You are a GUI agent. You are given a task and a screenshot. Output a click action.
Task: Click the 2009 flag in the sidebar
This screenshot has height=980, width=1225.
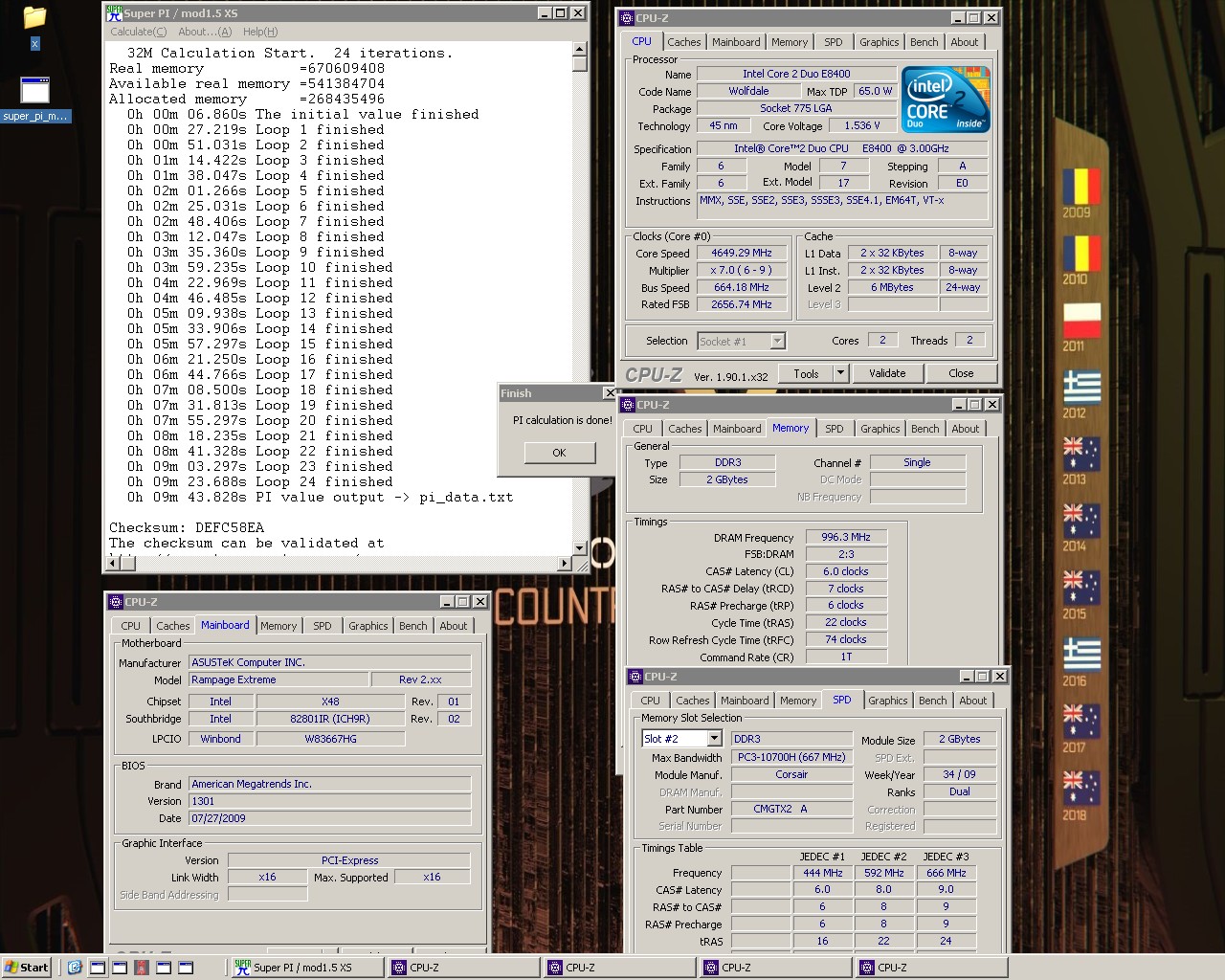(x=1081, y=187)
